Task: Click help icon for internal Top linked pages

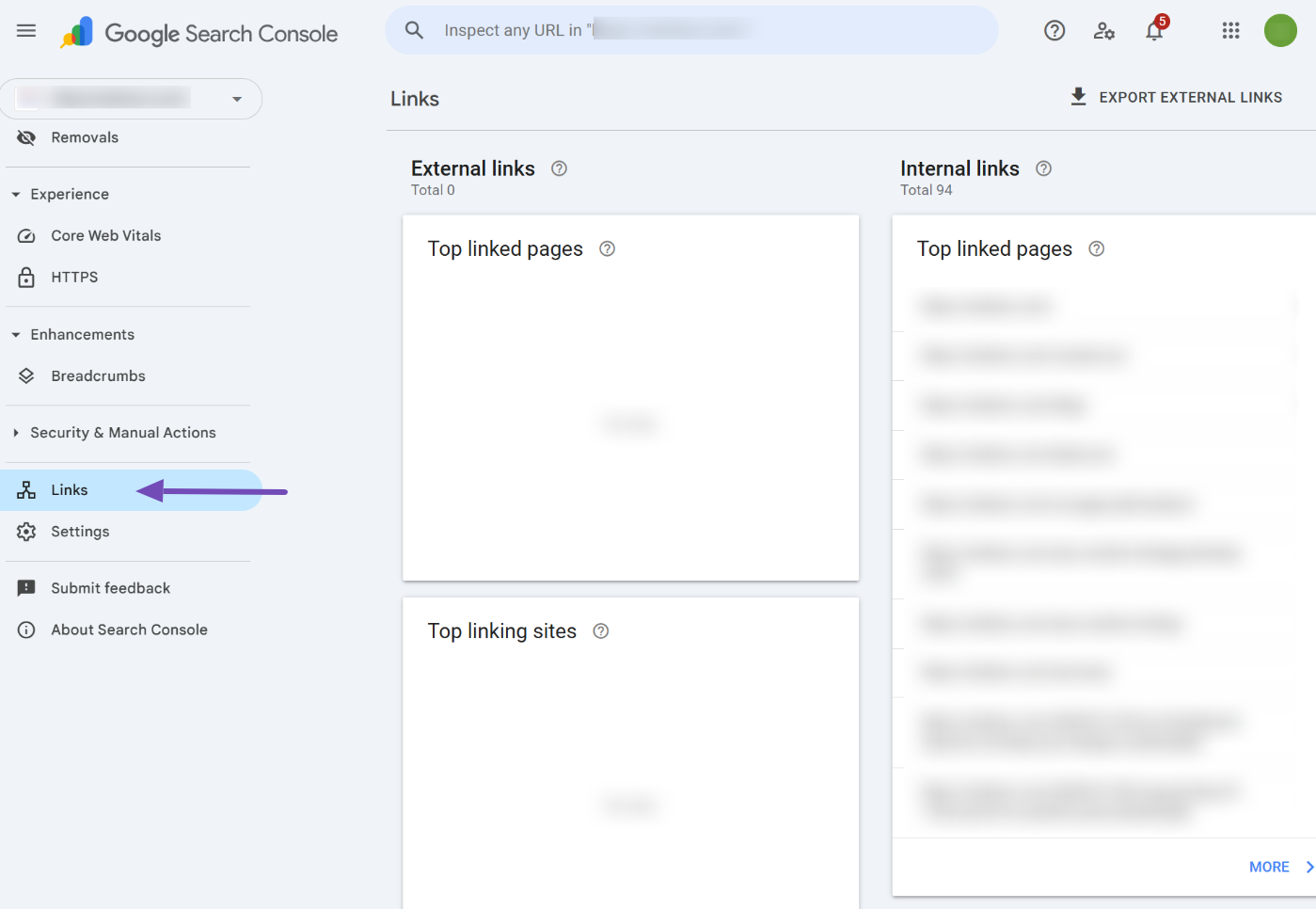Action: (1096, 248)
